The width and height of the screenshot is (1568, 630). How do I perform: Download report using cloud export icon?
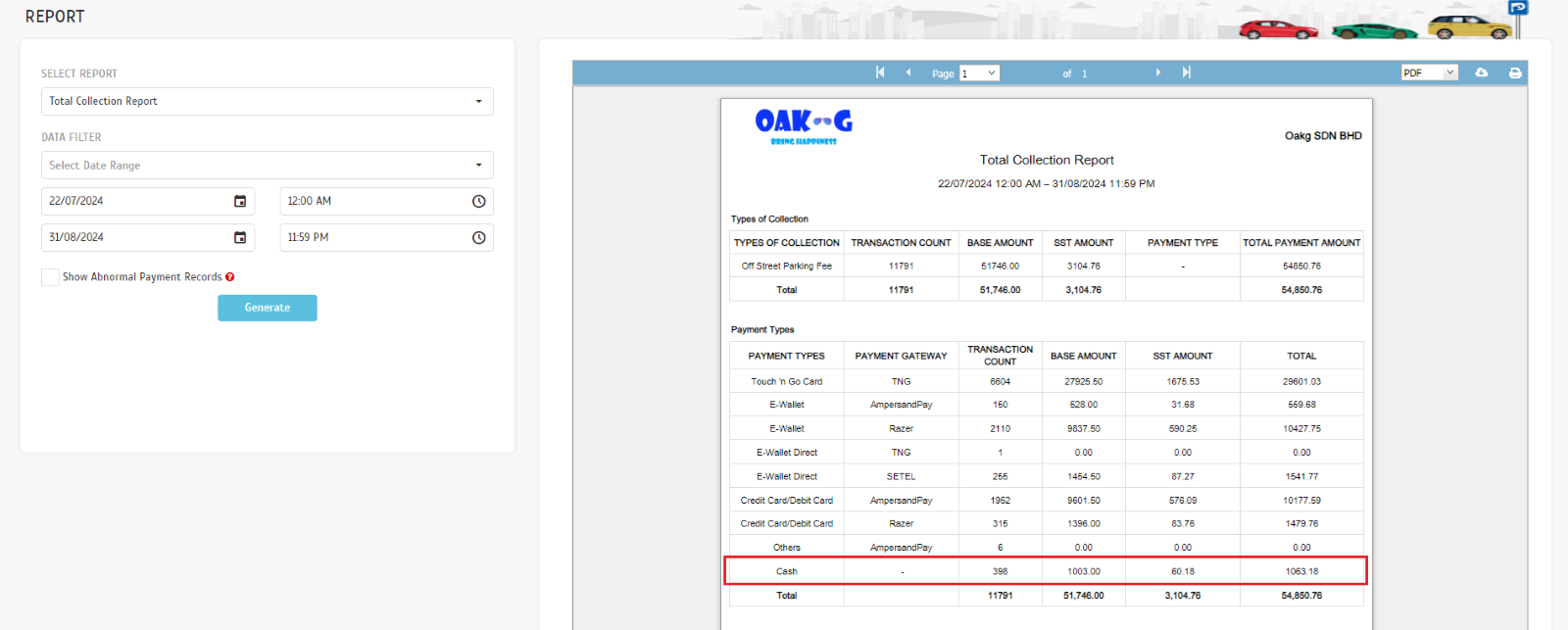(1481, 73)
